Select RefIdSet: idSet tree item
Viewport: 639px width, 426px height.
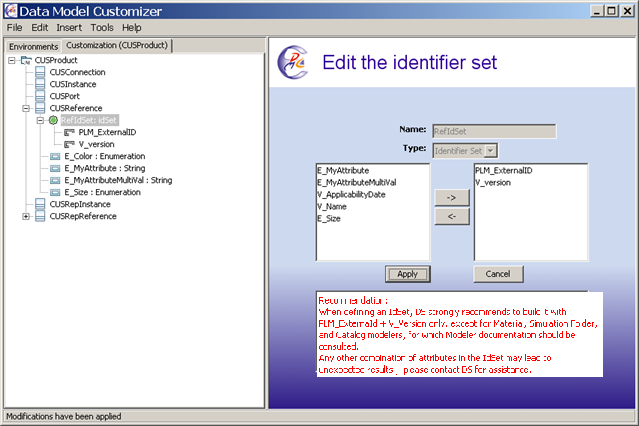pyautogui.click(x=89, y=120)
